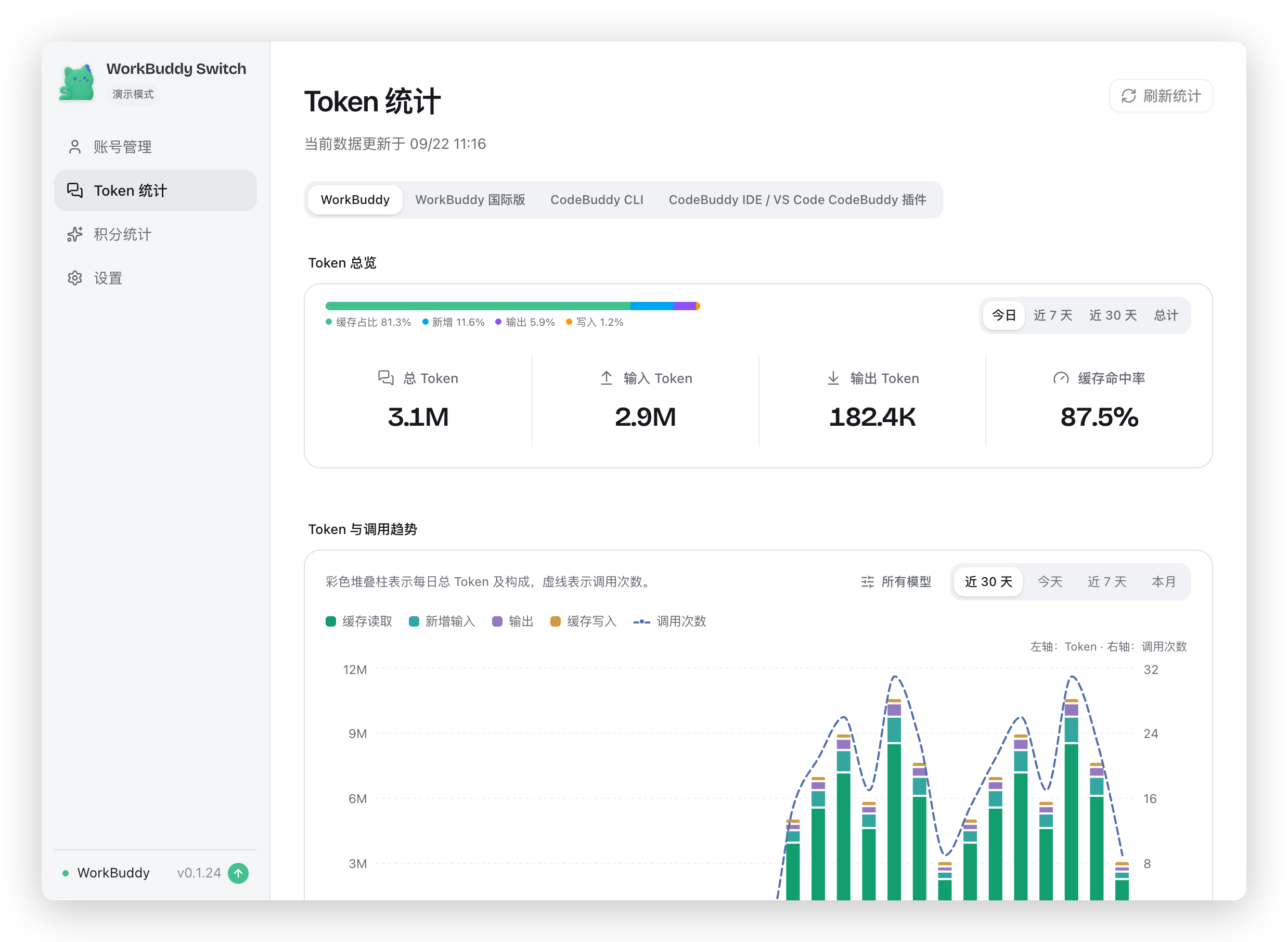Switch to CodeBuddy IDE / VS Code plugin tab
The width and height of the screenshot is (1288, 942).
(797, 199)
